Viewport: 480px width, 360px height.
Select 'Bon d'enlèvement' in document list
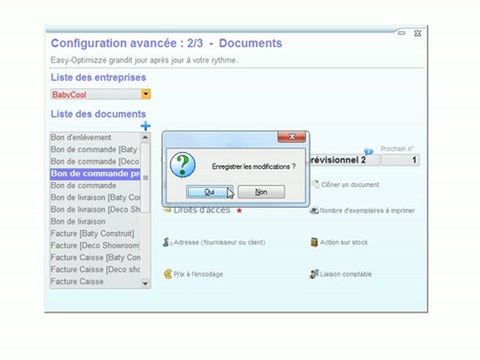pyautogui.click(x=95, y=137)
